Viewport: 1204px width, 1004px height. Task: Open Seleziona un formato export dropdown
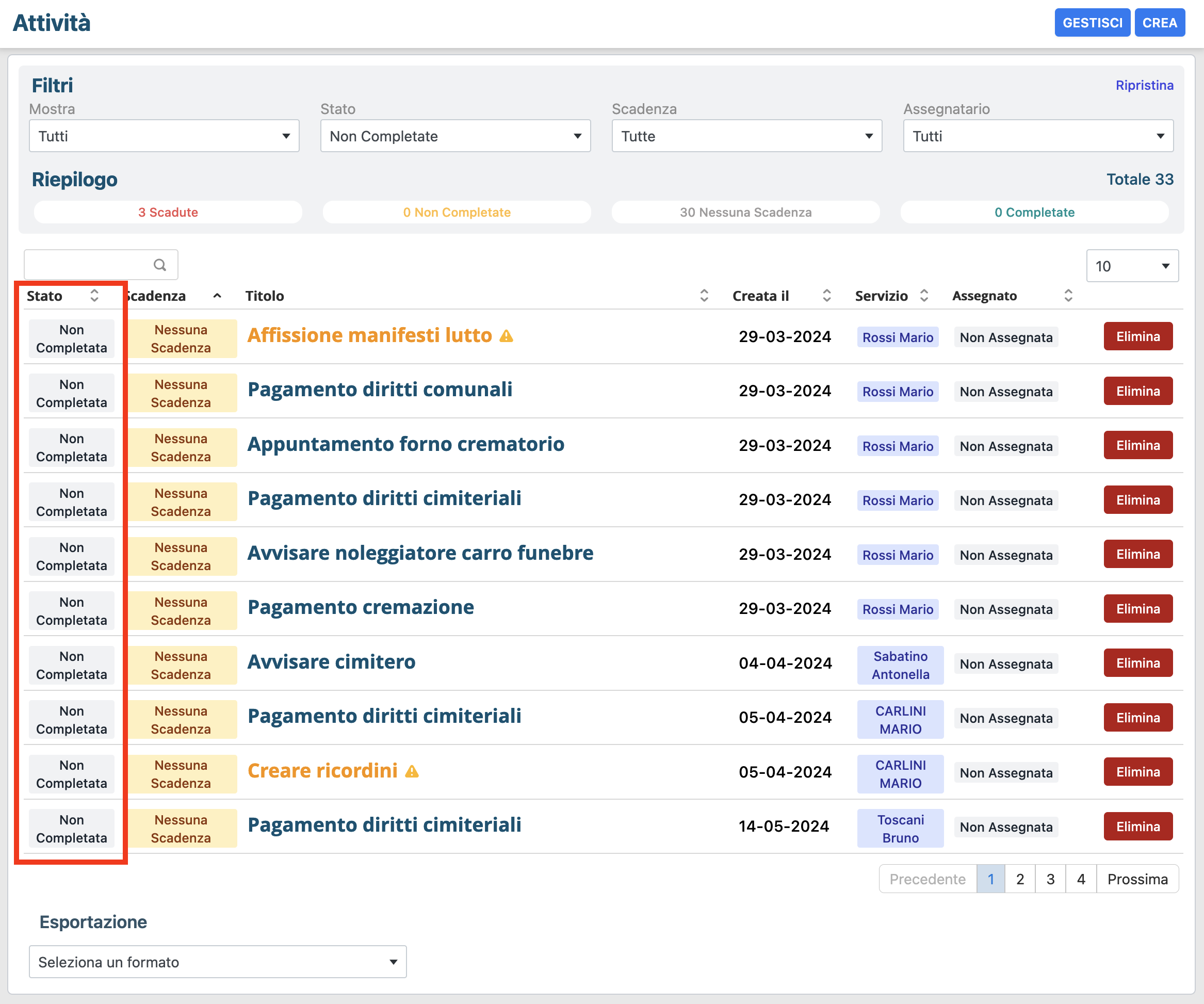pos(217,962)
